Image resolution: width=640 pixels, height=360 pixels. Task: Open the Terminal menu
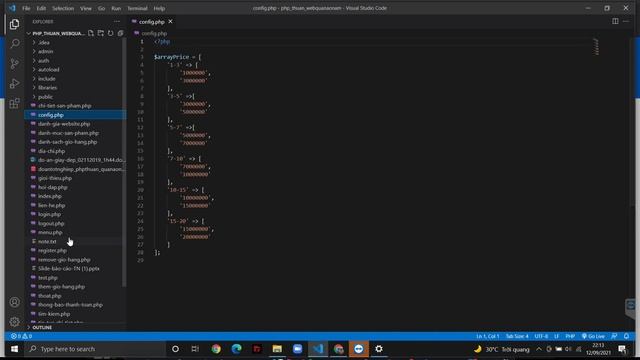point(137,8)
